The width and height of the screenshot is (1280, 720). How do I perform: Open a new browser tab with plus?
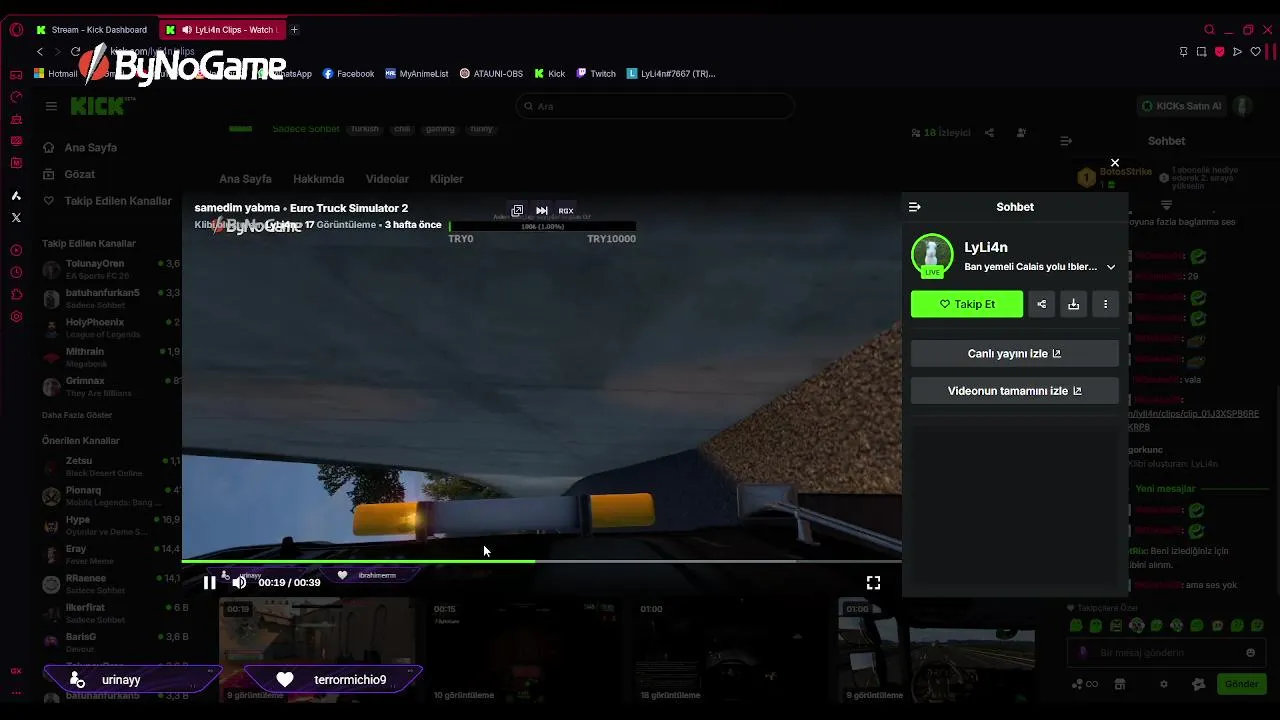(294, 30)
